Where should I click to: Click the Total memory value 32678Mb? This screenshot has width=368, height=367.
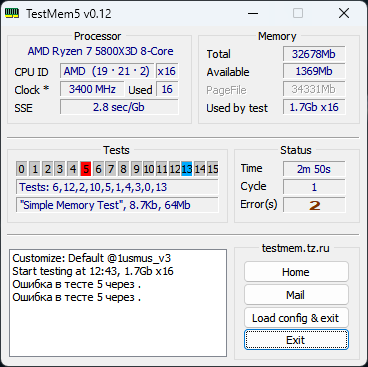pyautogui.click(x=314, y=54)
